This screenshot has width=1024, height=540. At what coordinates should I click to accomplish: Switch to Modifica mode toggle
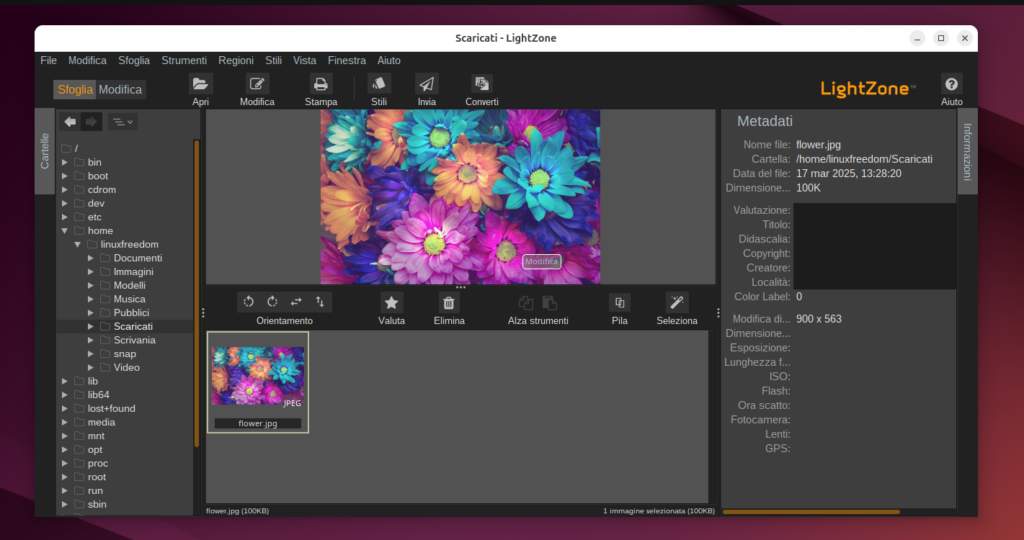coord(121,90)
